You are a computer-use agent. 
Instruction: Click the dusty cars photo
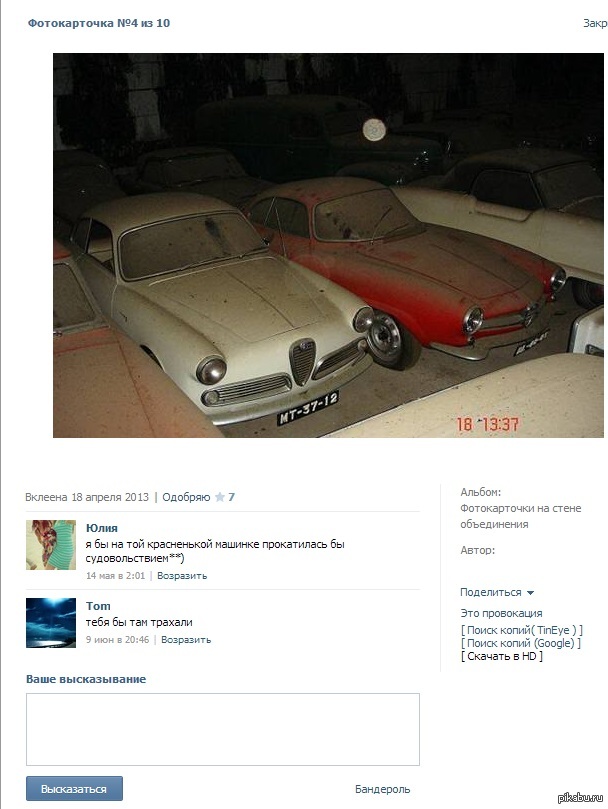click(328, 245)
